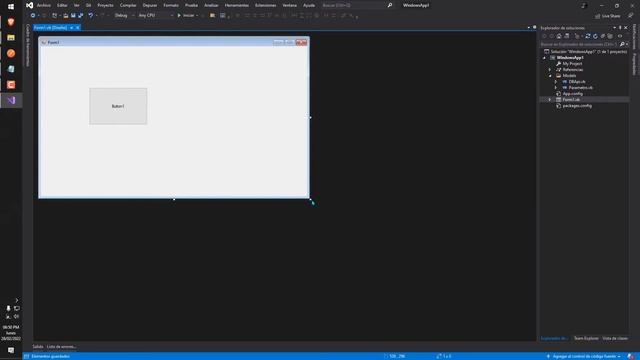Close the Form1.vb [Diseño] tab
The image size is (640, 360).
click(x=78, y=28)
